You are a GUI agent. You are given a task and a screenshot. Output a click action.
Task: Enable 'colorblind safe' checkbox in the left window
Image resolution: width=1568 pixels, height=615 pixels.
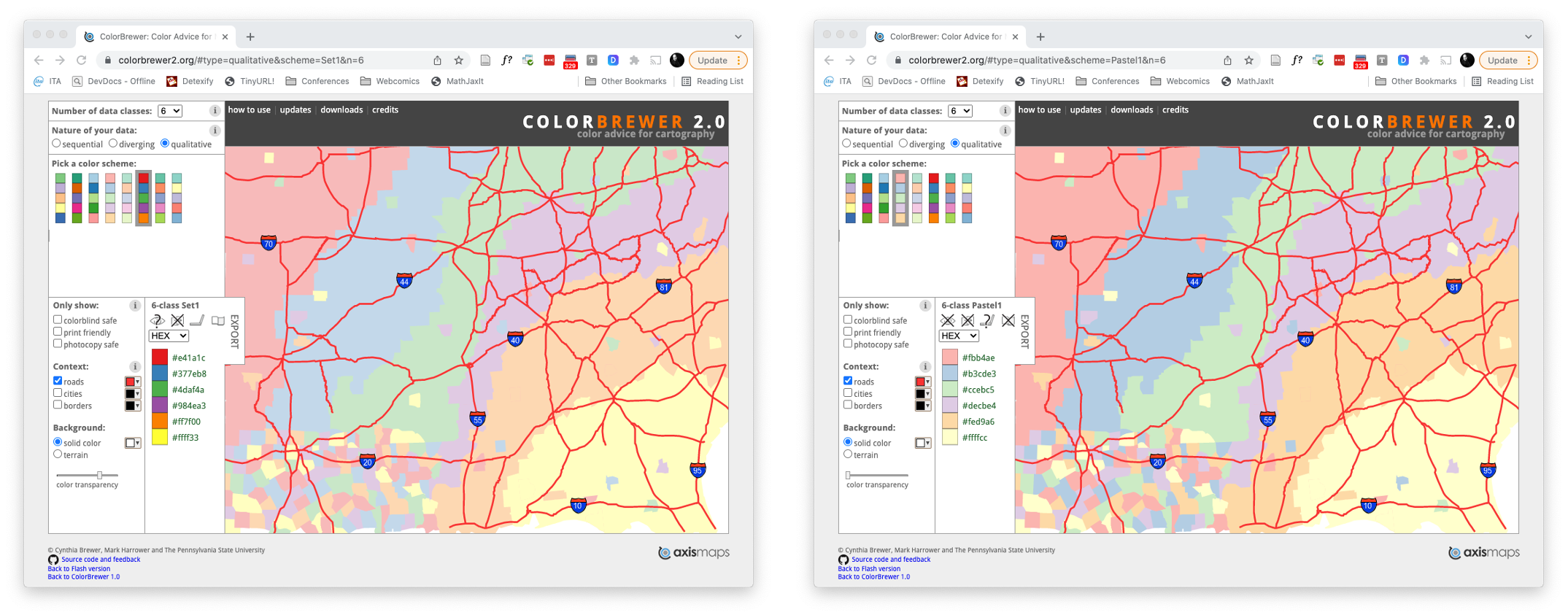(58, 320)
